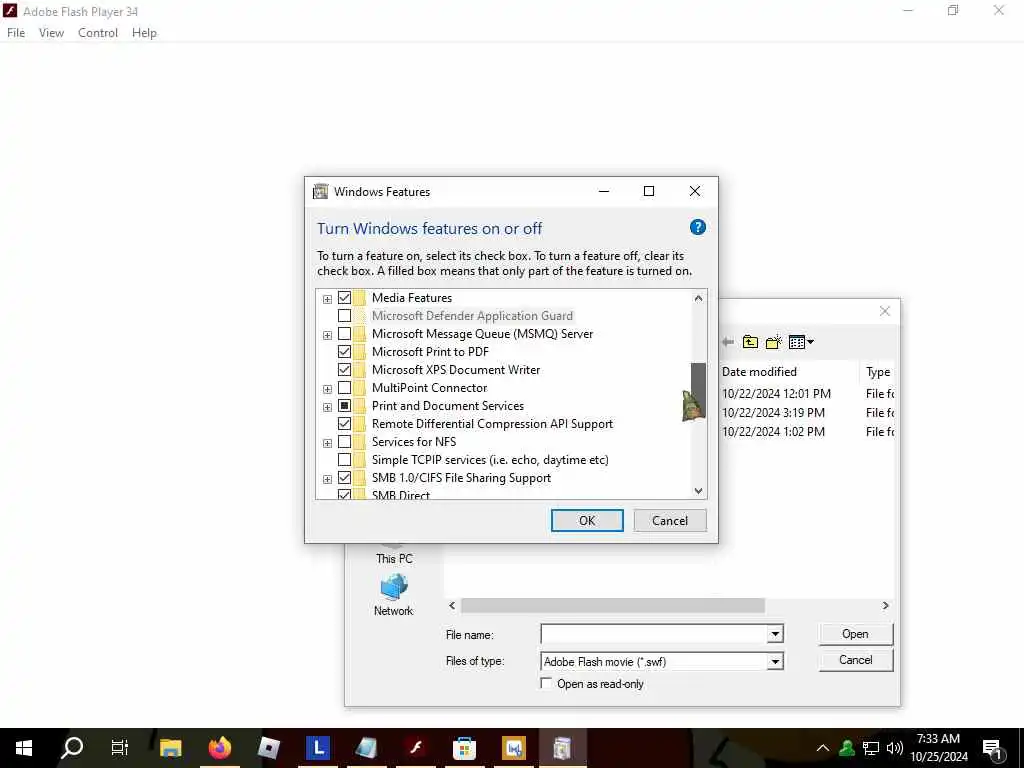Open Microsoft Store from the taskbar
This screenshot has height=768, width=1024.
(464, 748)
